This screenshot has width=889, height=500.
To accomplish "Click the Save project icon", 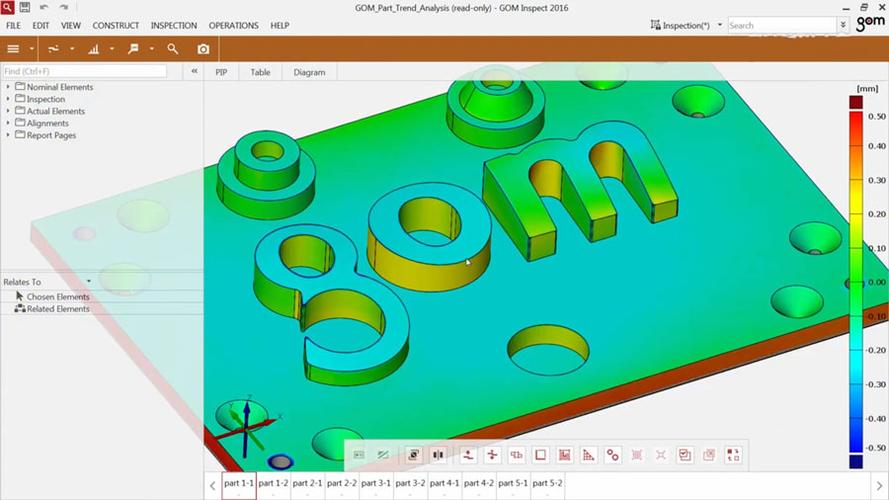I will pyautogui.click(x=25, y=7).
